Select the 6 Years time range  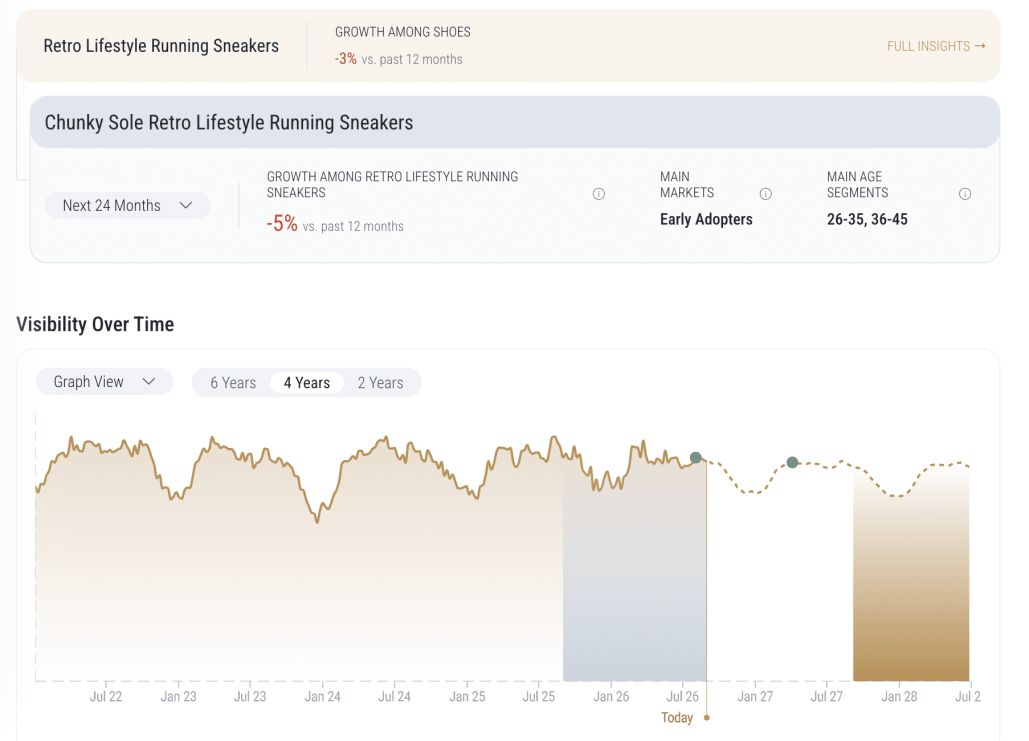click(x=233, y=383)
